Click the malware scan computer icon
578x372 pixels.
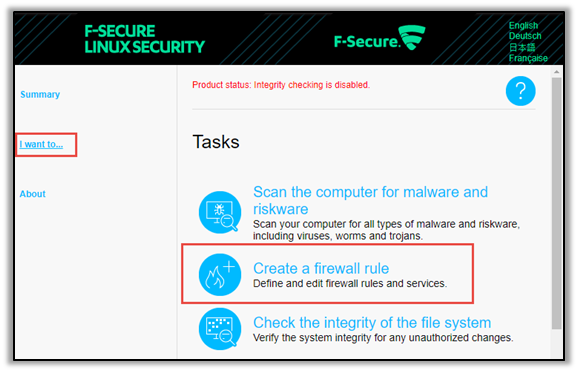[220, 212]
